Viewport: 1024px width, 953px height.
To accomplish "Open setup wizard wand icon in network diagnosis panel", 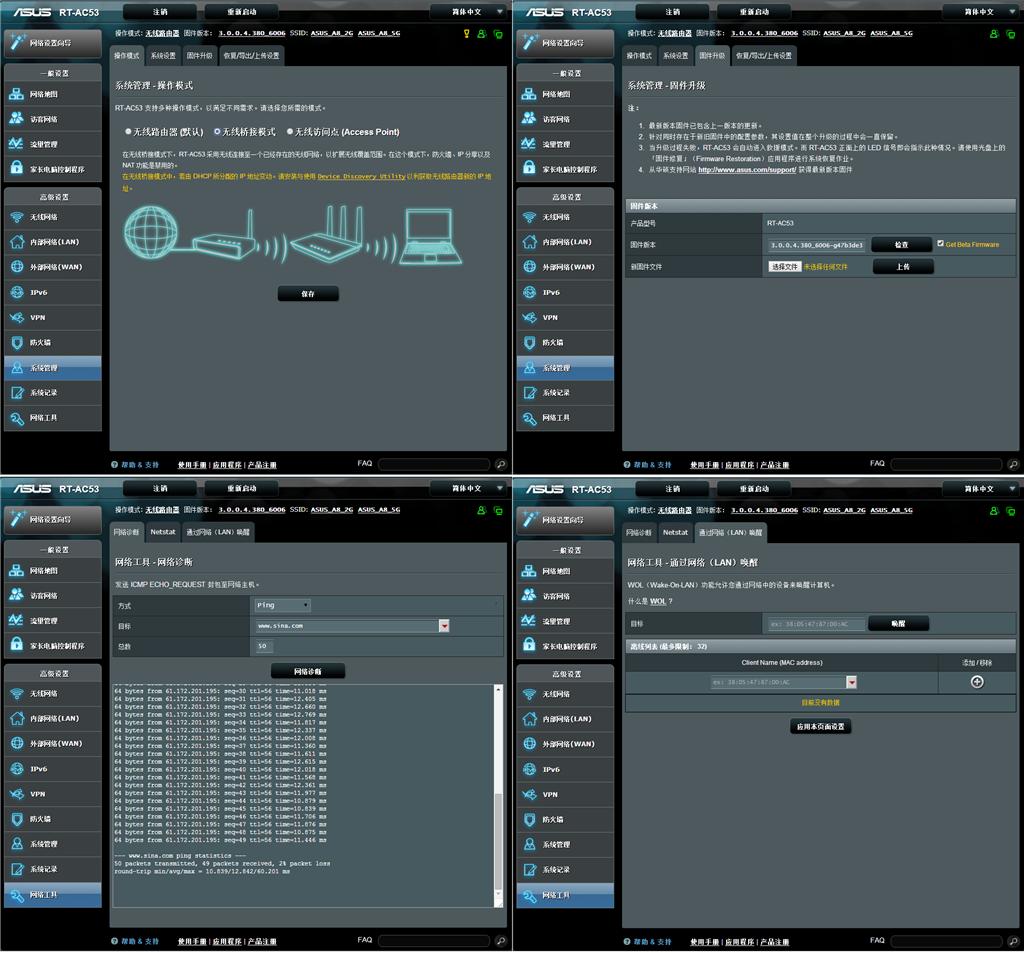I will click(16, 518).
